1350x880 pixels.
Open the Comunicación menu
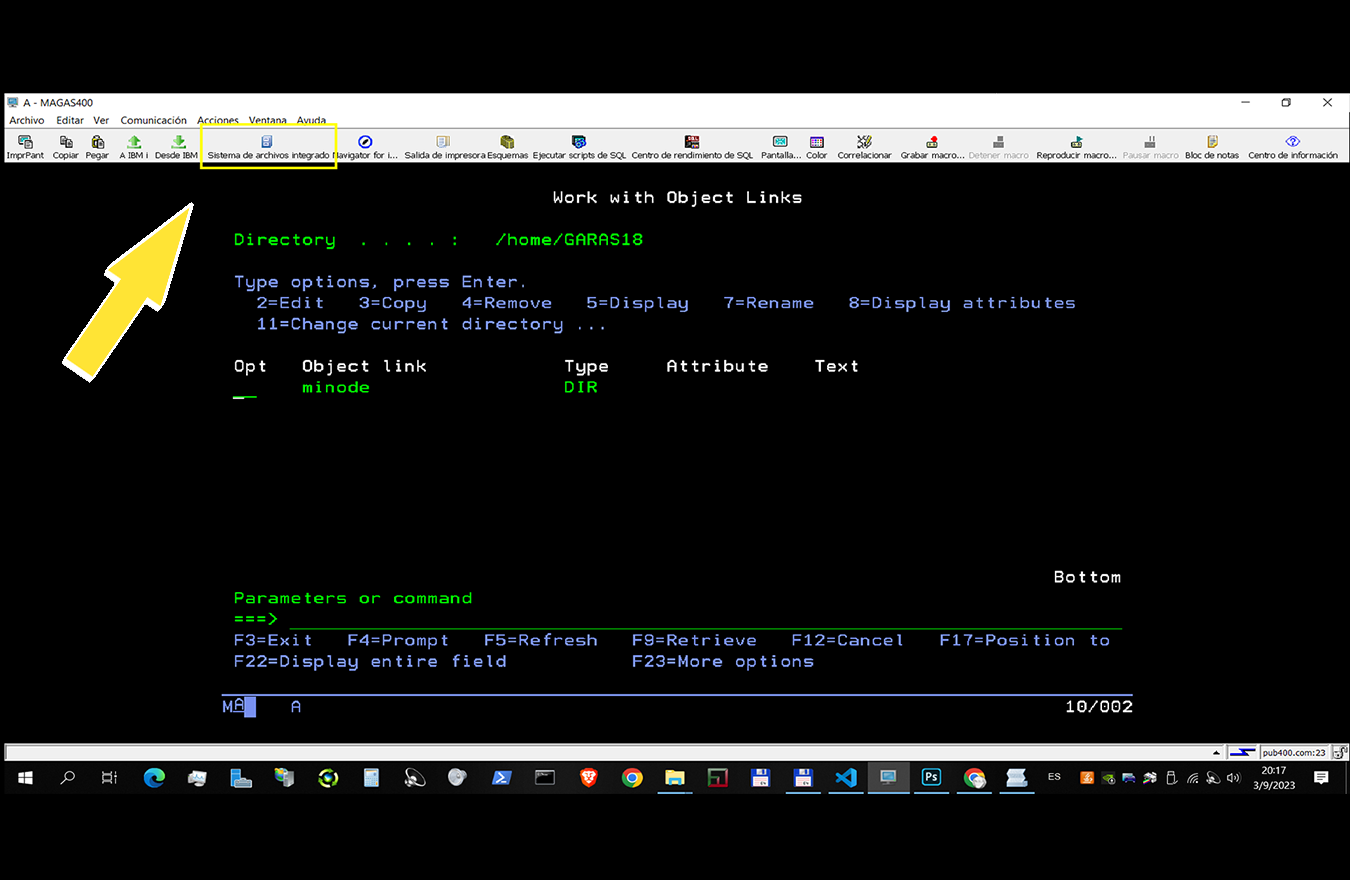coord(153,120)
